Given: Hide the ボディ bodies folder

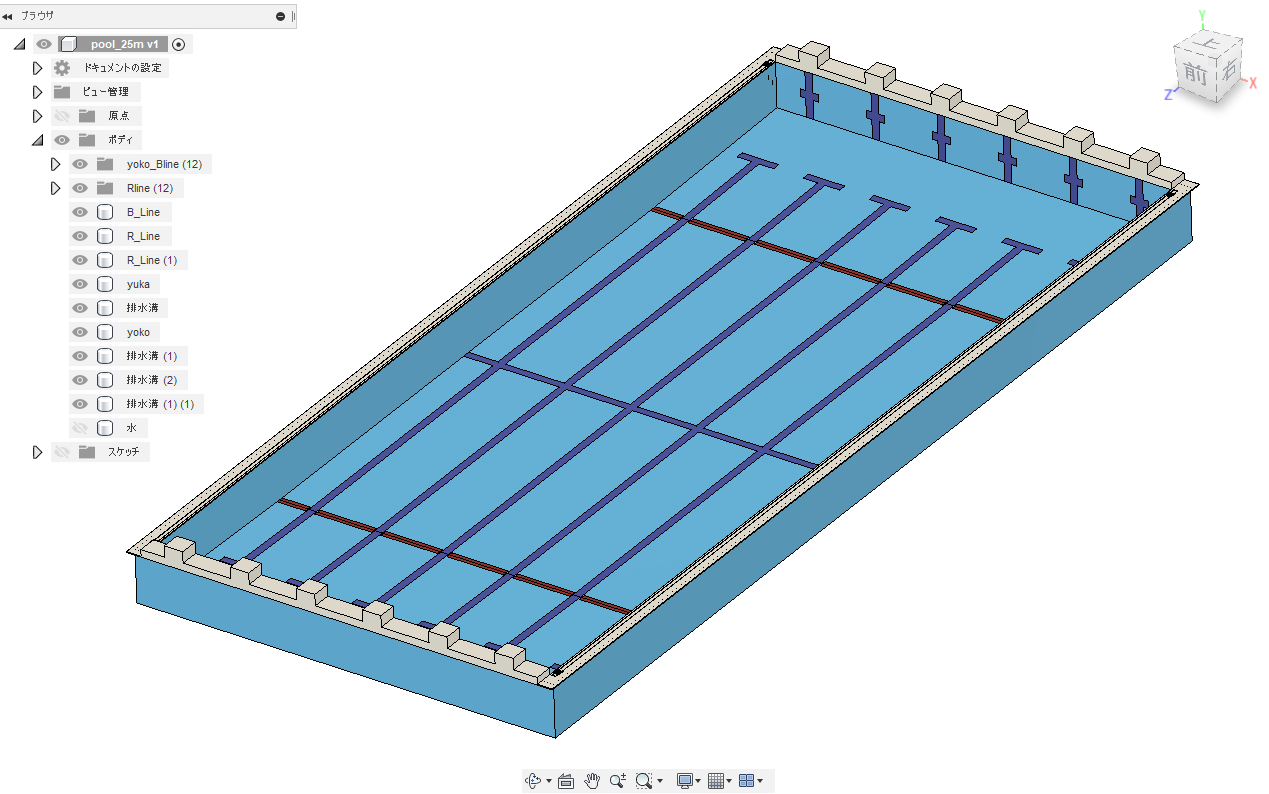Looking at the screenshot, I should pyautogui.click(x=62, y=140).
